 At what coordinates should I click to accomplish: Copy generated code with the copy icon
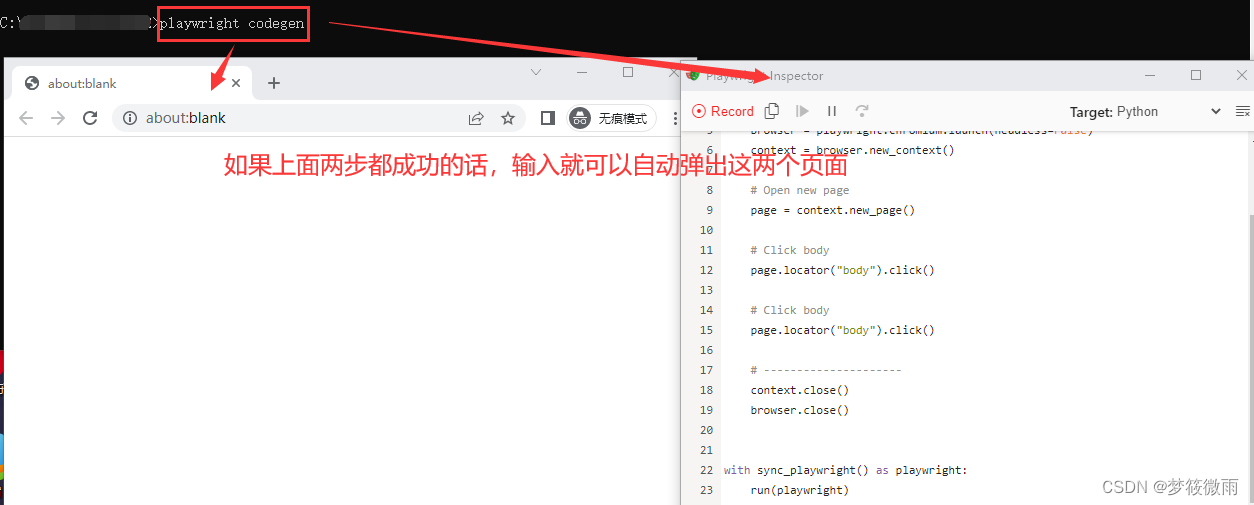tap(772, 111)
